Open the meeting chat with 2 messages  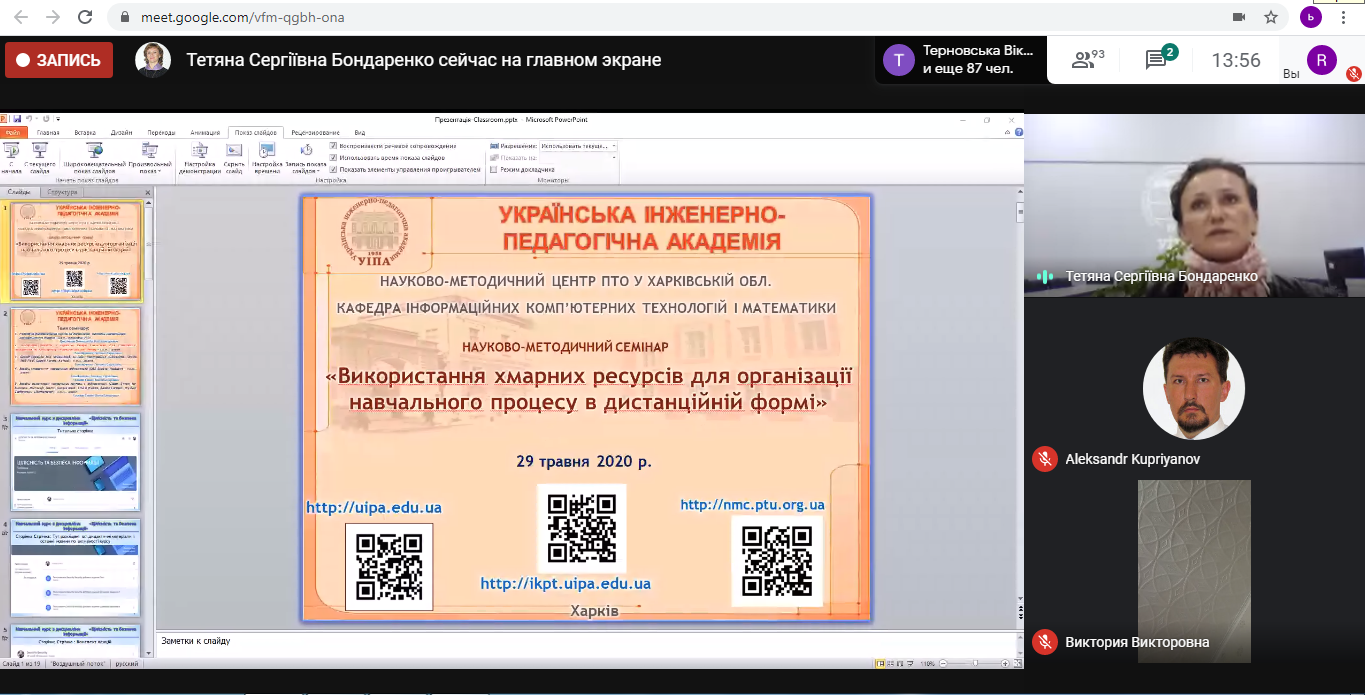[x=1160, y=60]
